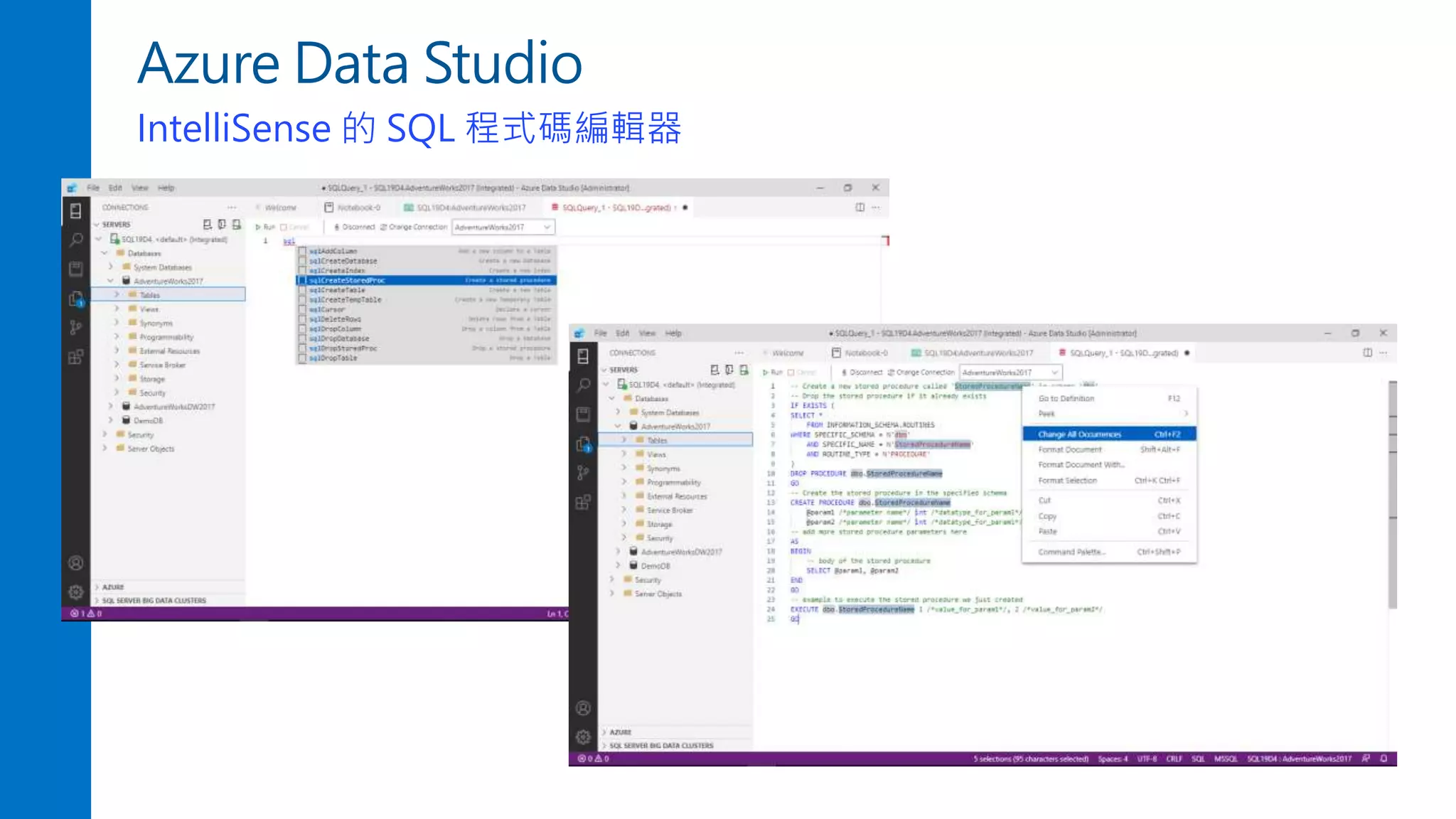Open Manage gear icon in left window
The height and width of the screenshot is (819, 1456).
click(76, 591)
